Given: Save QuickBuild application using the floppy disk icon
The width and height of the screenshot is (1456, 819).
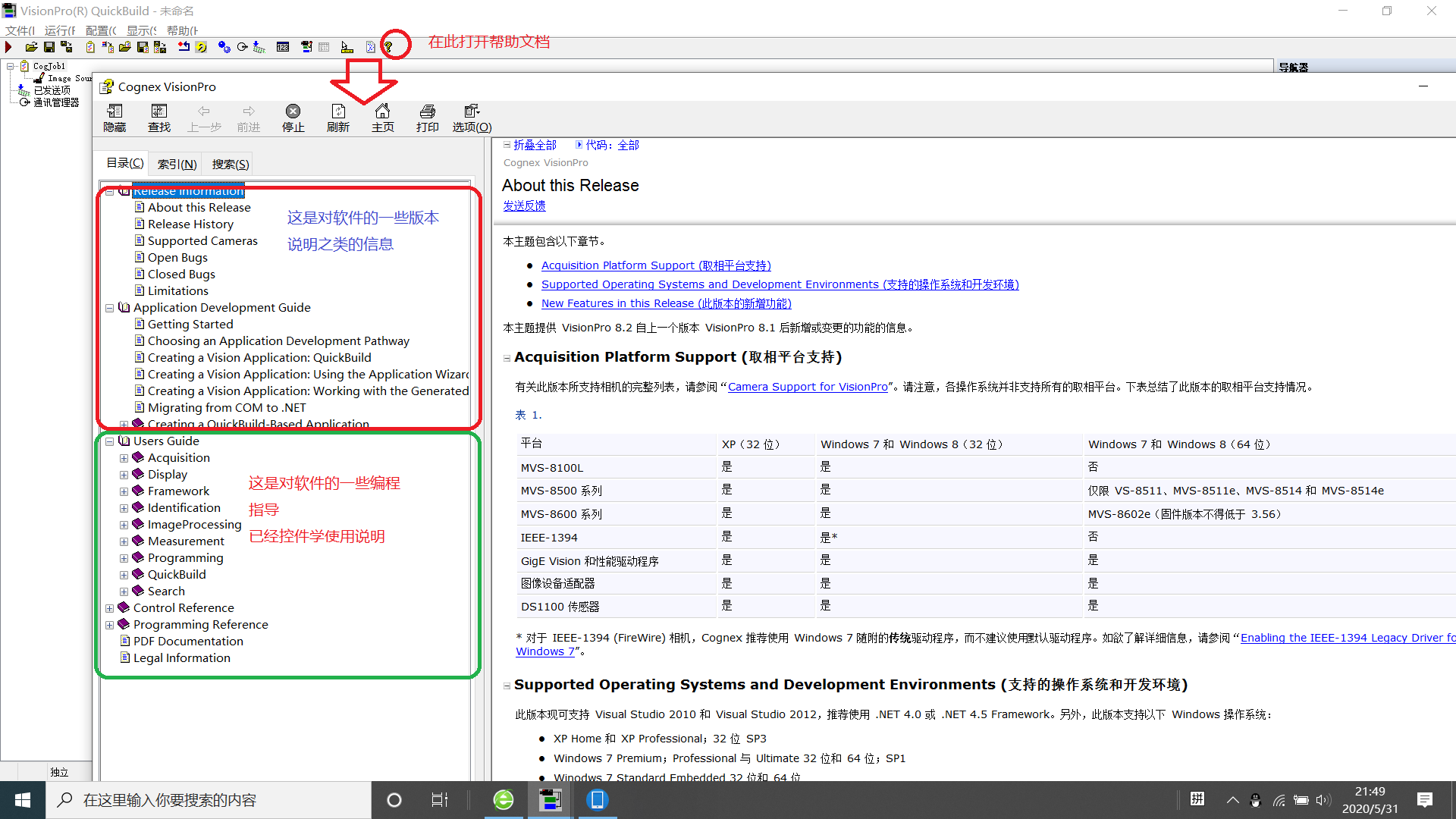Looking at the screenshot, I should tap(49, 47).
